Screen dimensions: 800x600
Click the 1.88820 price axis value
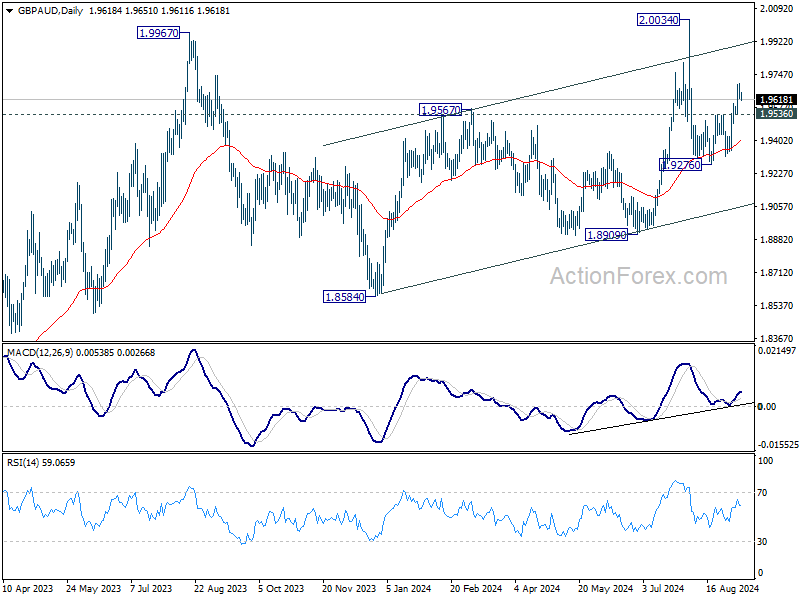[x=777, y=239]
